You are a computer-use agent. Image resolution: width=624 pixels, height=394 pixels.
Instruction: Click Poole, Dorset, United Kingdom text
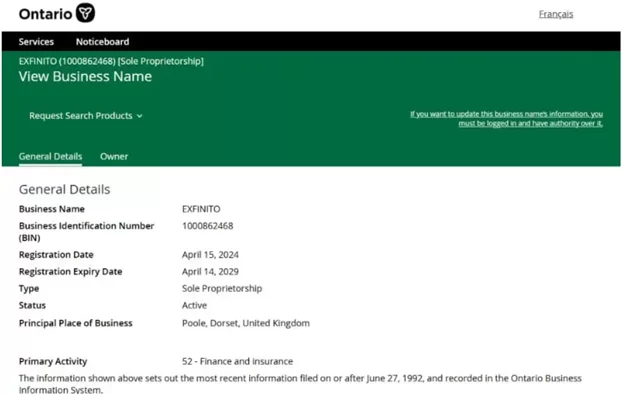246,323
